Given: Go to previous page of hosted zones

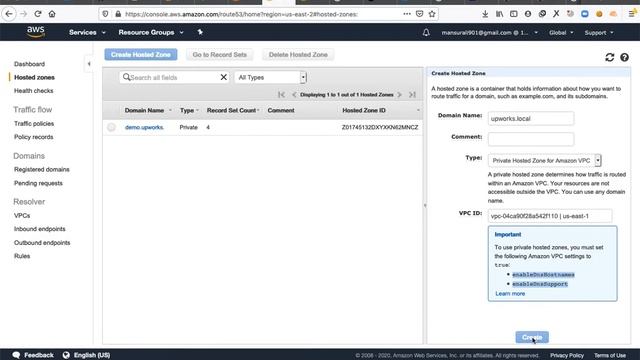Looking at the screenshot, I should tap(294, 95).
